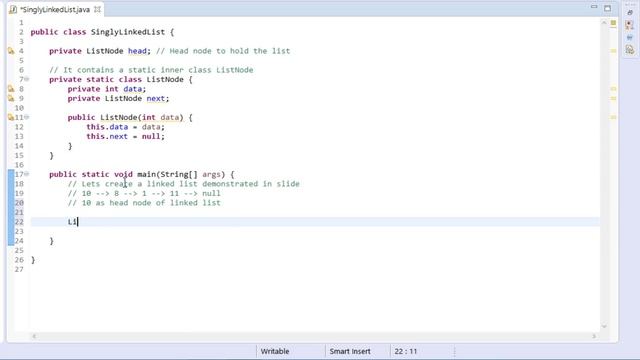Click 'main(String[] args)' on line 17
This screenshot has width=640, height=360.
(181, 174)
